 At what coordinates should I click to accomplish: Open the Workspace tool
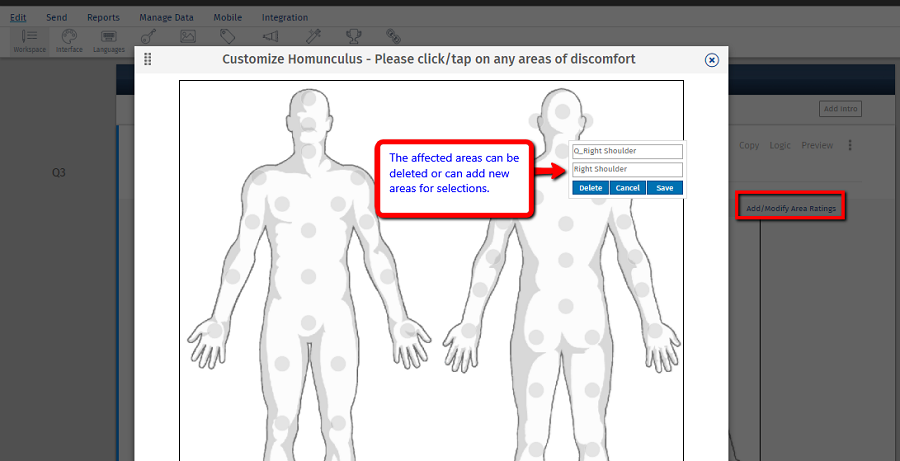(x=29, y=41)
